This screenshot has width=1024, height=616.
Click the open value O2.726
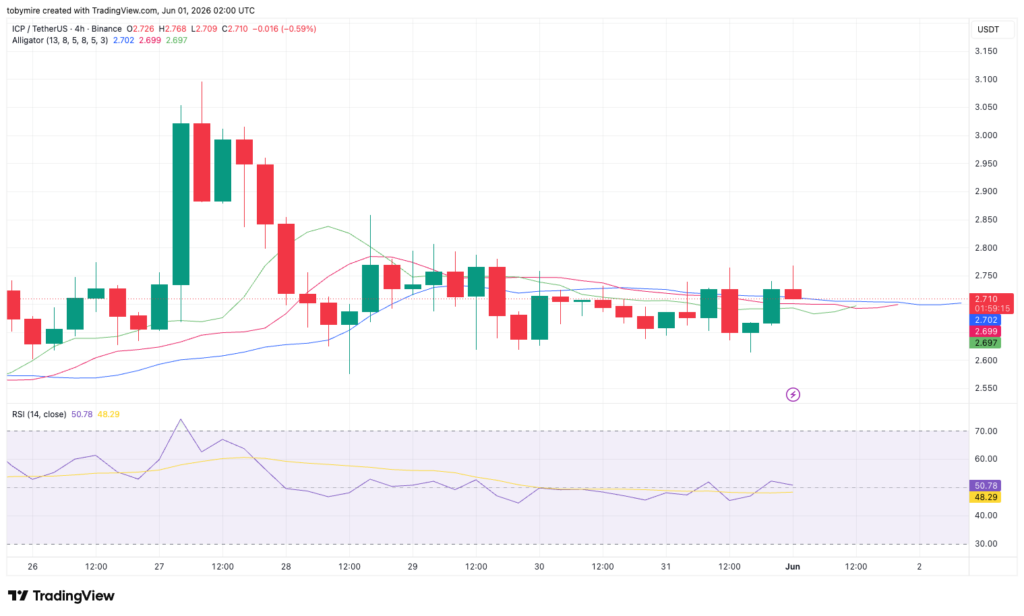coord(140,29)
